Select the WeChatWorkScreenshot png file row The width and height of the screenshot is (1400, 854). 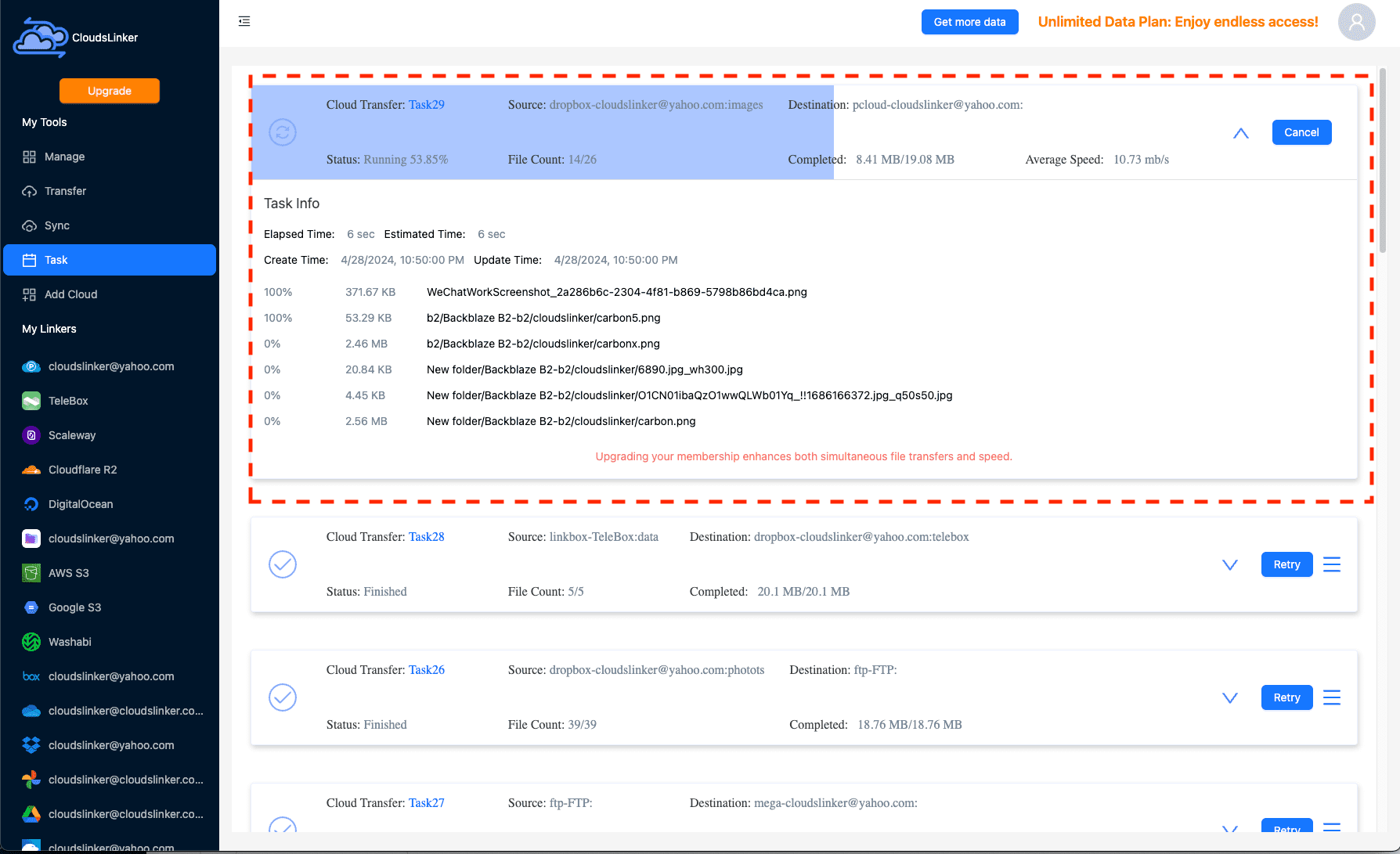coord(804,292)
